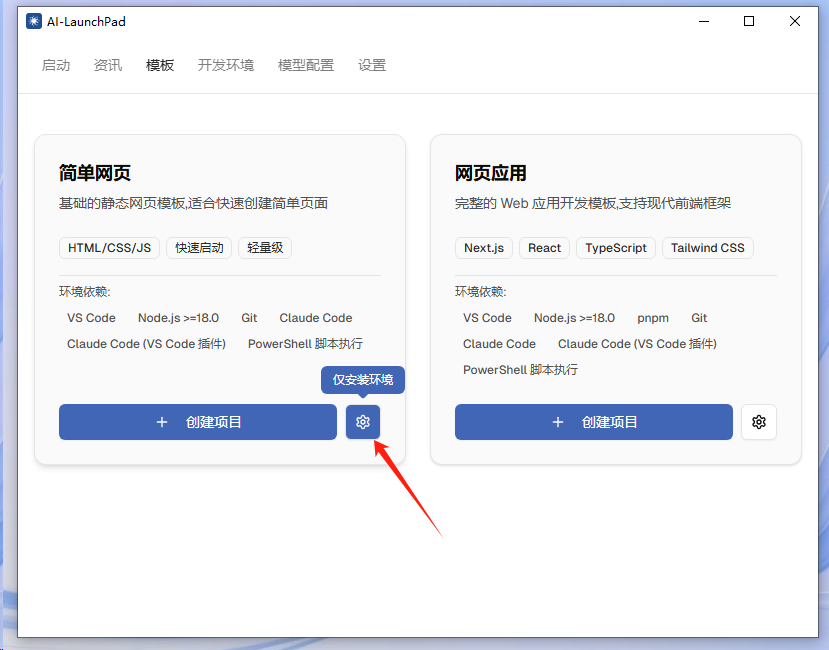Click 环境依赖 label in 简单网页 card
829x650 pixels.
(x=85, y=291)
